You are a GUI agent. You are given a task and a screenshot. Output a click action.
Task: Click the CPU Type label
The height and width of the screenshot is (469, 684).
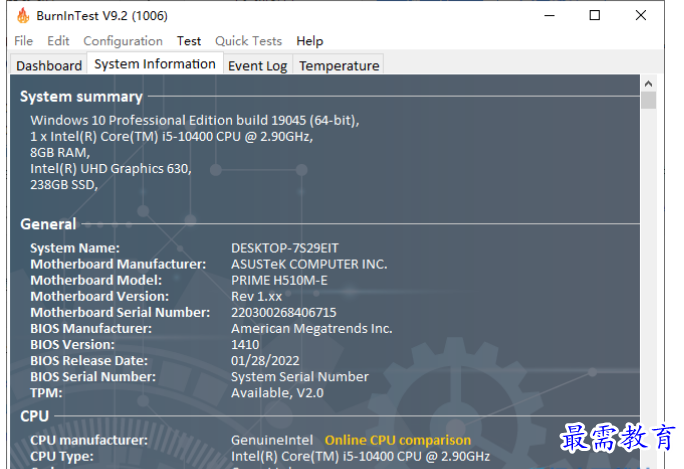(x=62, y=456)
